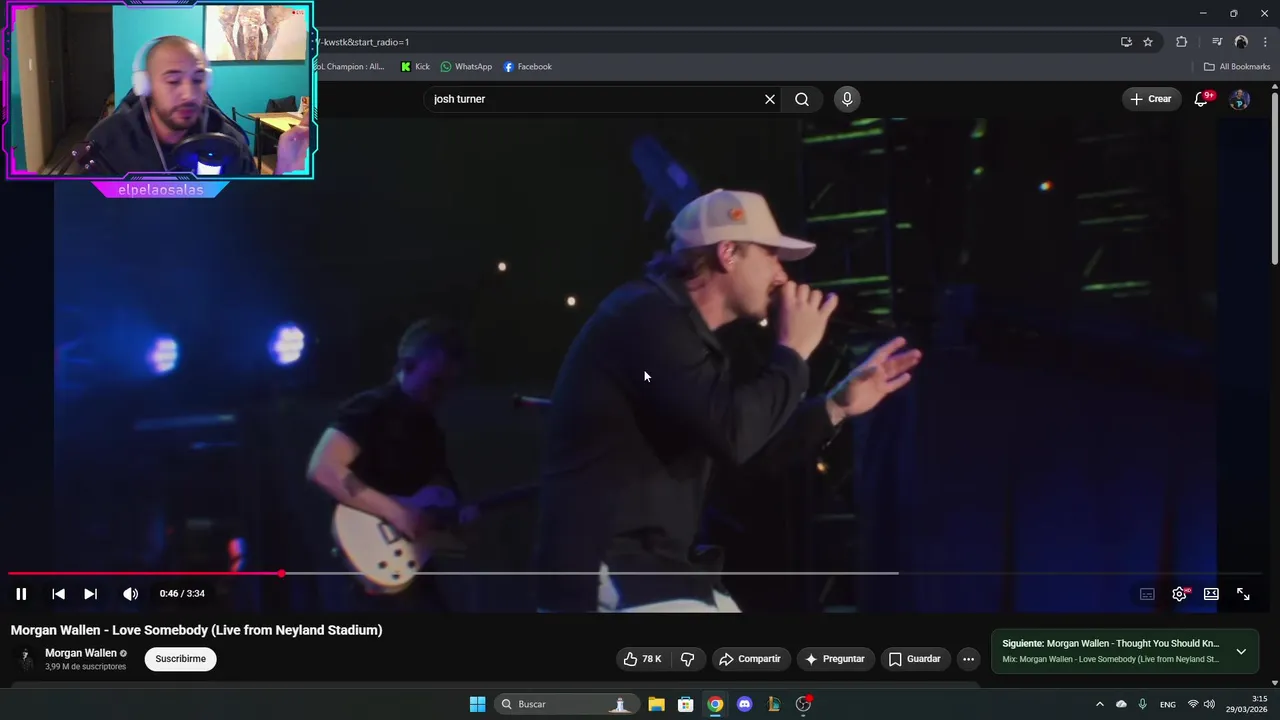Open Chrome media controls icon
This screenshot has width=1280, height=720.
point(1217,42)
